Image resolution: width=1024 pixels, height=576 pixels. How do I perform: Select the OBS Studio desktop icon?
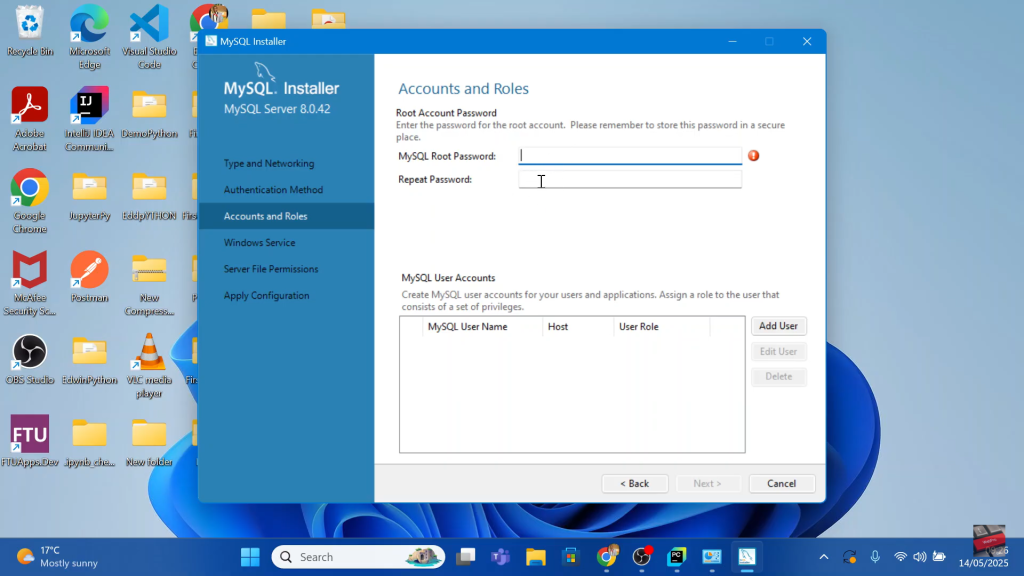tap(29, 359)
